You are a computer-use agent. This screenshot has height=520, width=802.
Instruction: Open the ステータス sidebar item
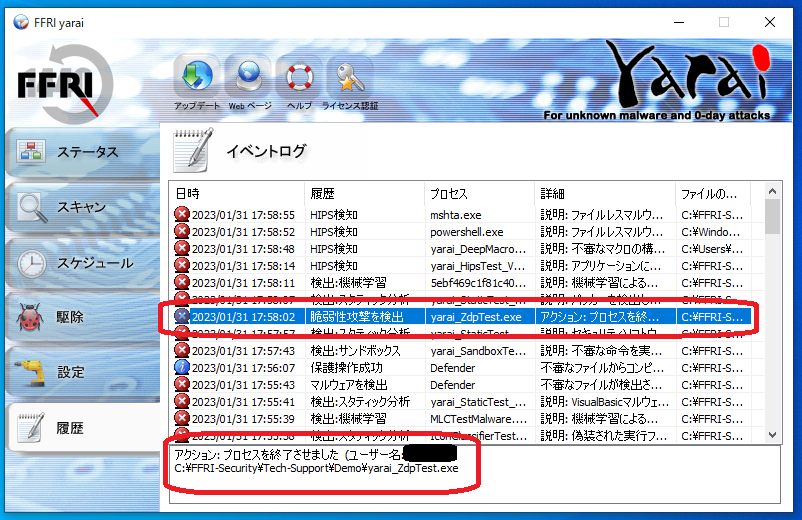[83, 152]
